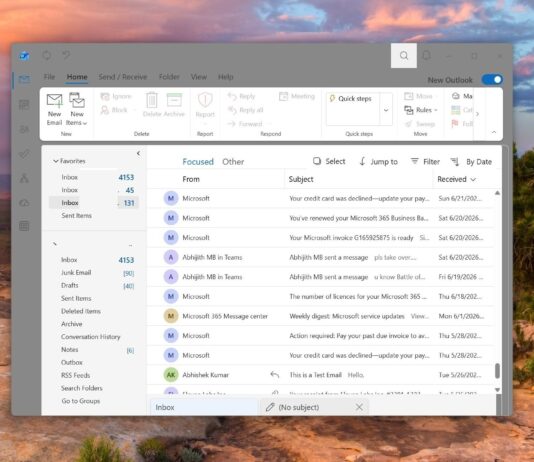Open the File tab
The image size is (534, 462).
coord(49,77)
